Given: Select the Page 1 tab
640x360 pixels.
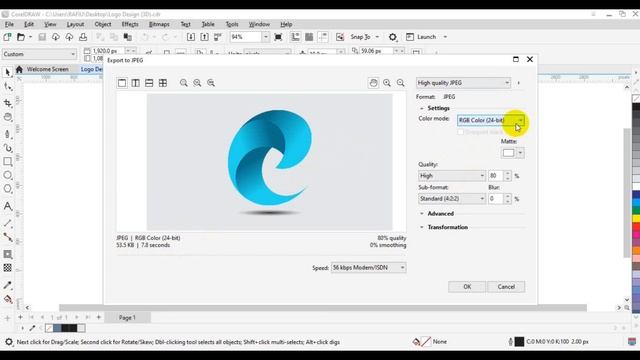Looking at the screenshot, I should pyautogui.click(x=127, y=317).
